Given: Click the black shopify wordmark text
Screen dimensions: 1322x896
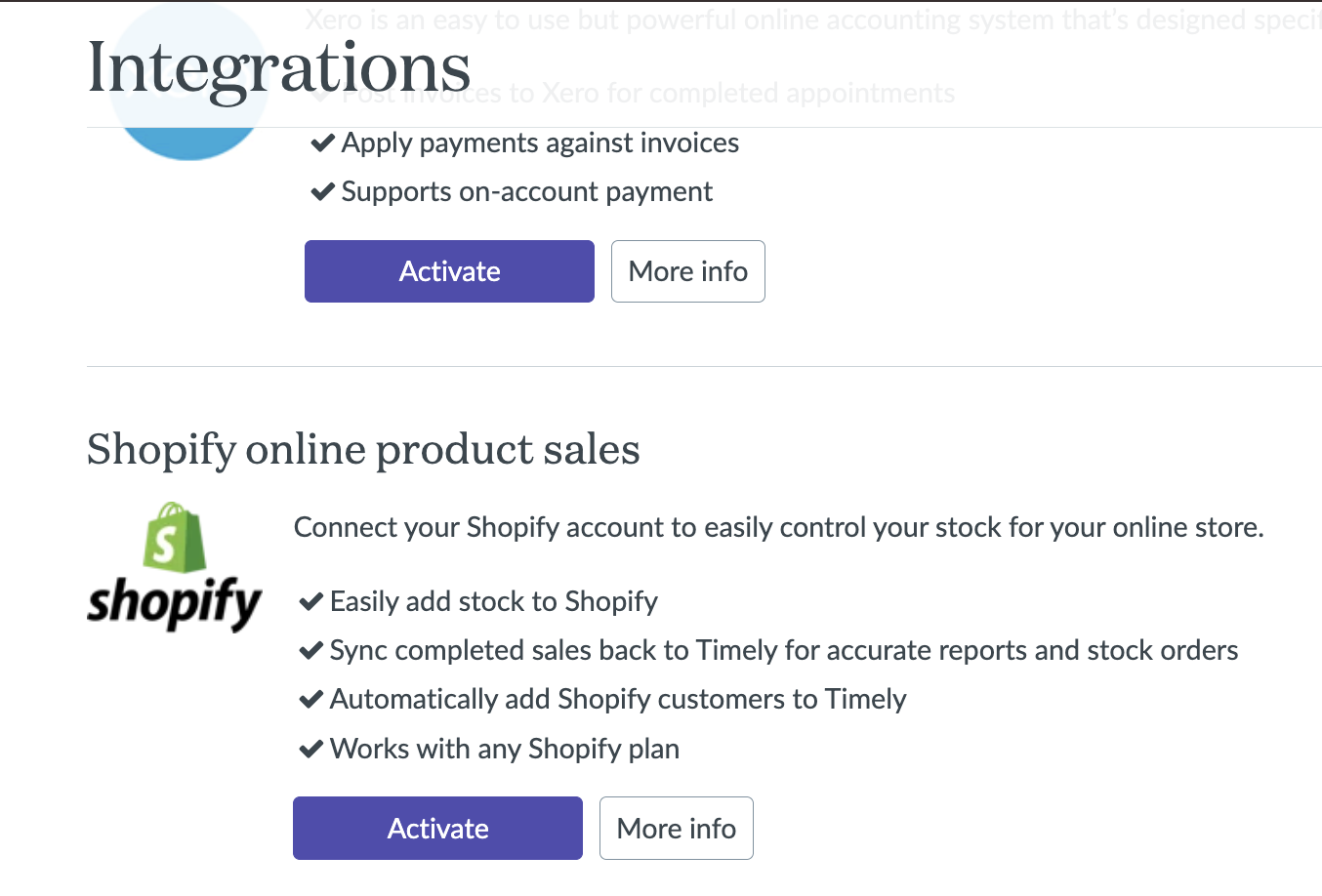Looking at the screenshot, I should tap(175, 602).
